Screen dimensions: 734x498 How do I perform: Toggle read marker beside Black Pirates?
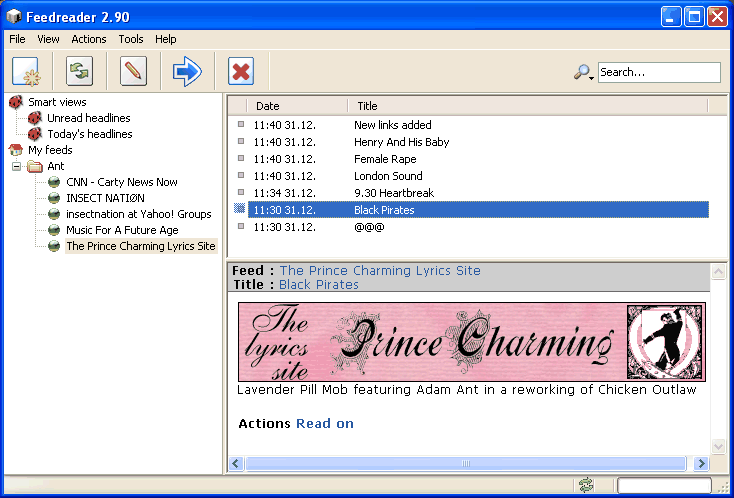pos(240,210)
